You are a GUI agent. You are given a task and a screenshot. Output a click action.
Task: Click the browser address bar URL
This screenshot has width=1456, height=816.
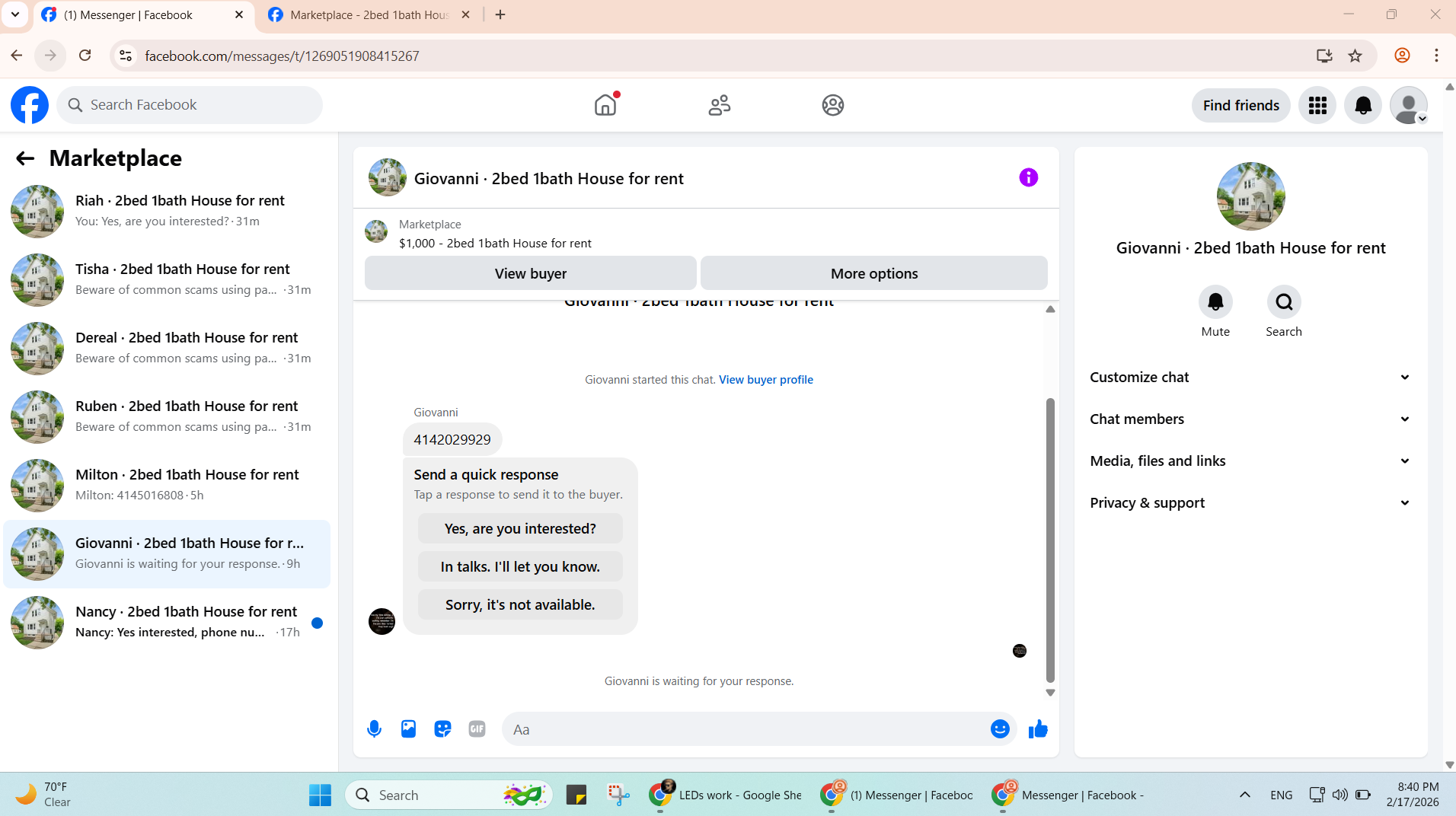click(x=282, y=56)
